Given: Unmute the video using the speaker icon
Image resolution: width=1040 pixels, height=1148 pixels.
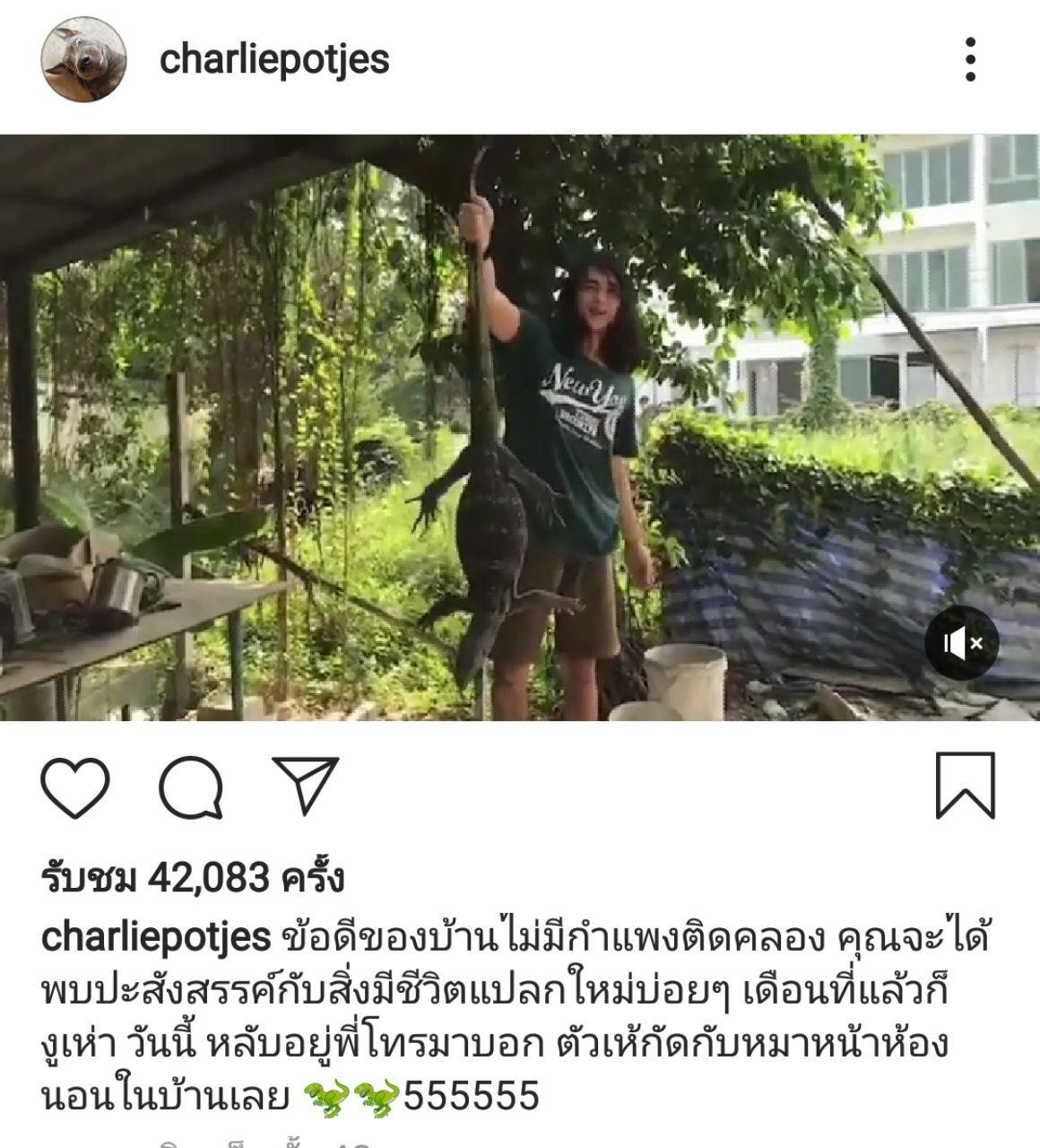Looking at the screenshot, I should tap(961, 642).
